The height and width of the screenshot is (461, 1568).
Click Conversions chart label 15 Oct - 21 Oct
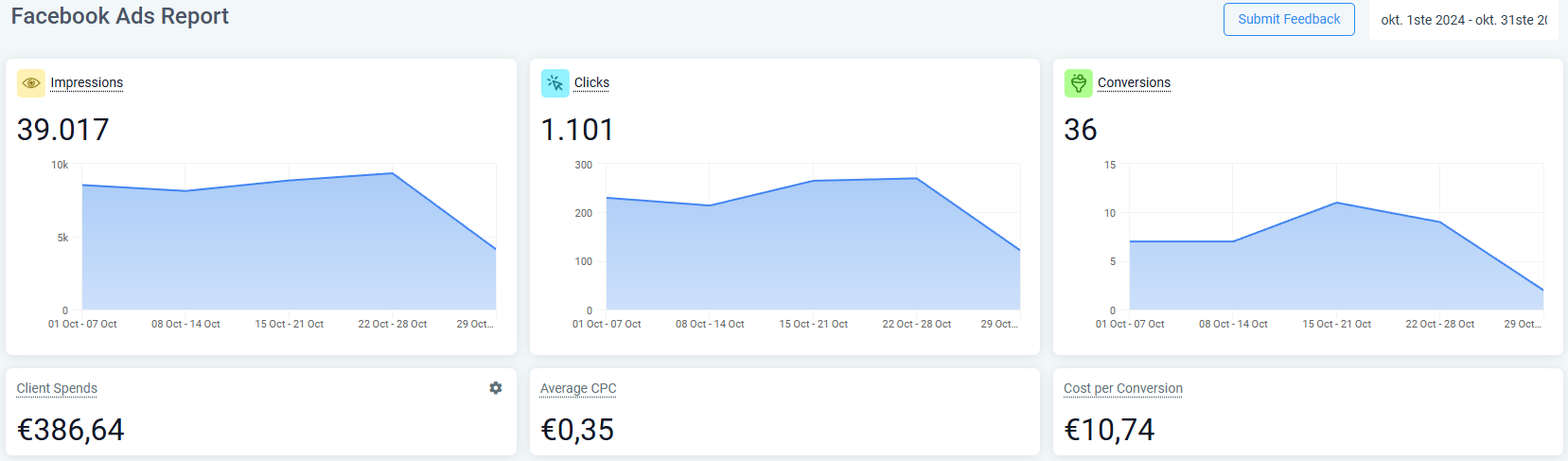tap(1336, 324)
